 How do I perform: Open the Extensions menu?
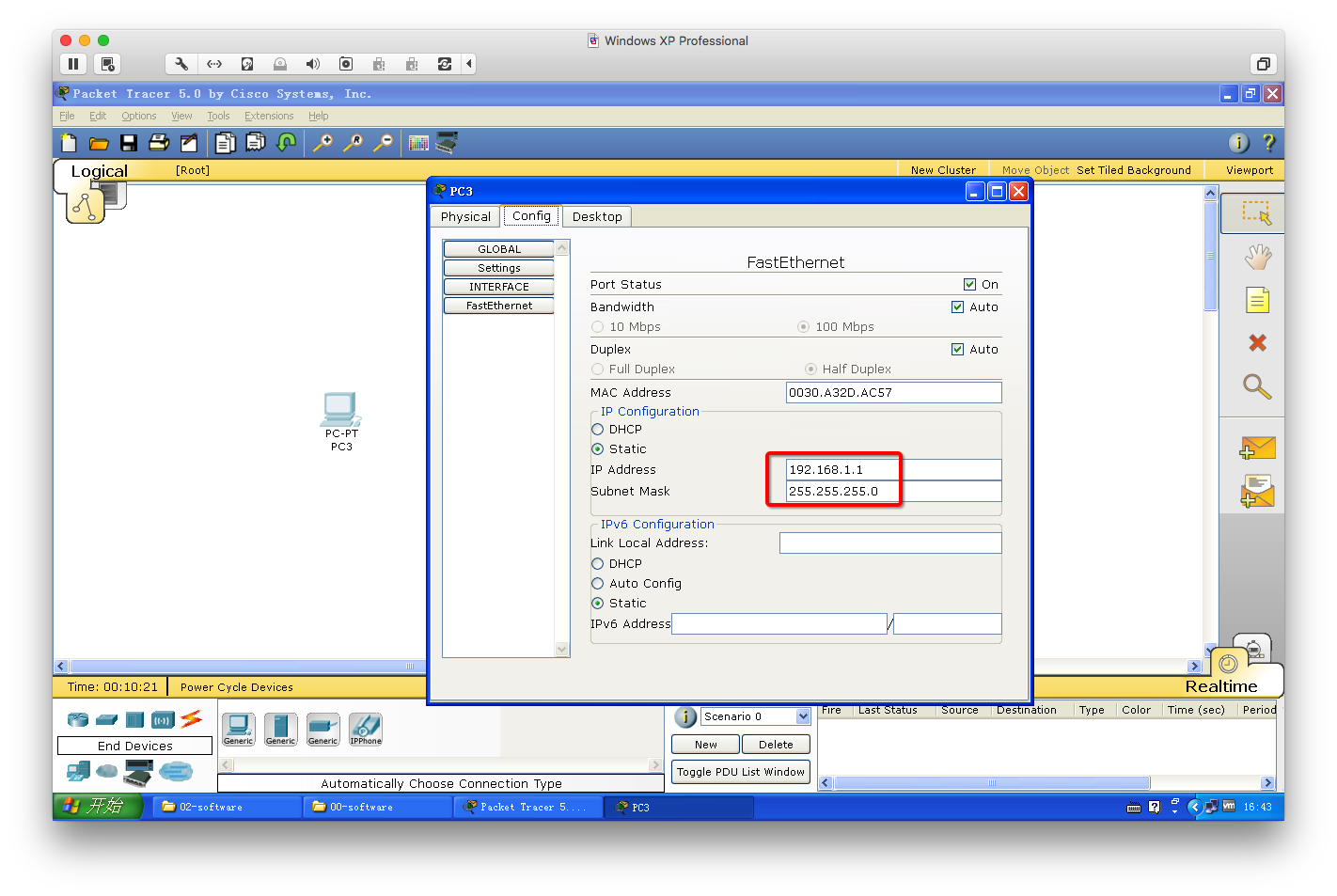[x=269, y=117]
